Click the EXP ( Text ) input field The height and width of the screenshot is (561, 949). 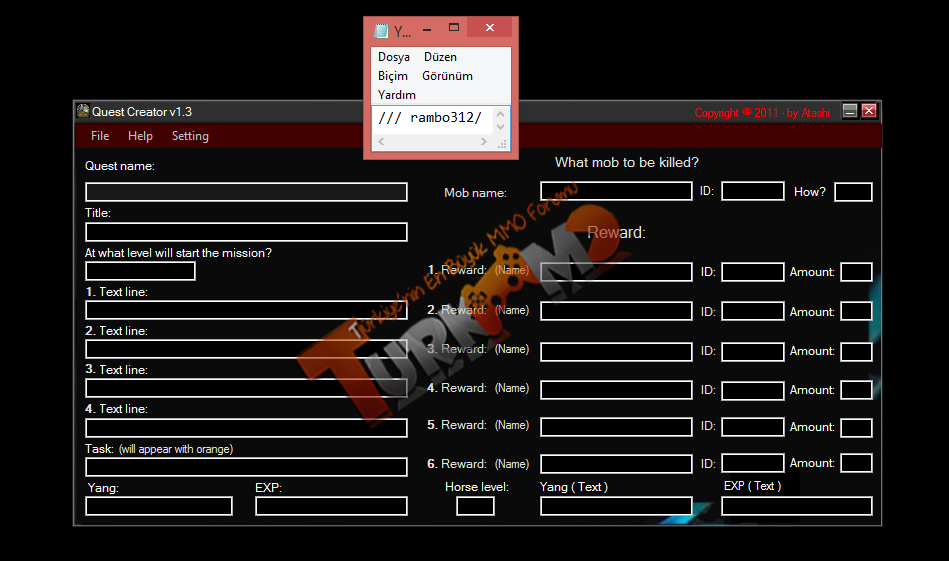click(x=796, y=506)
